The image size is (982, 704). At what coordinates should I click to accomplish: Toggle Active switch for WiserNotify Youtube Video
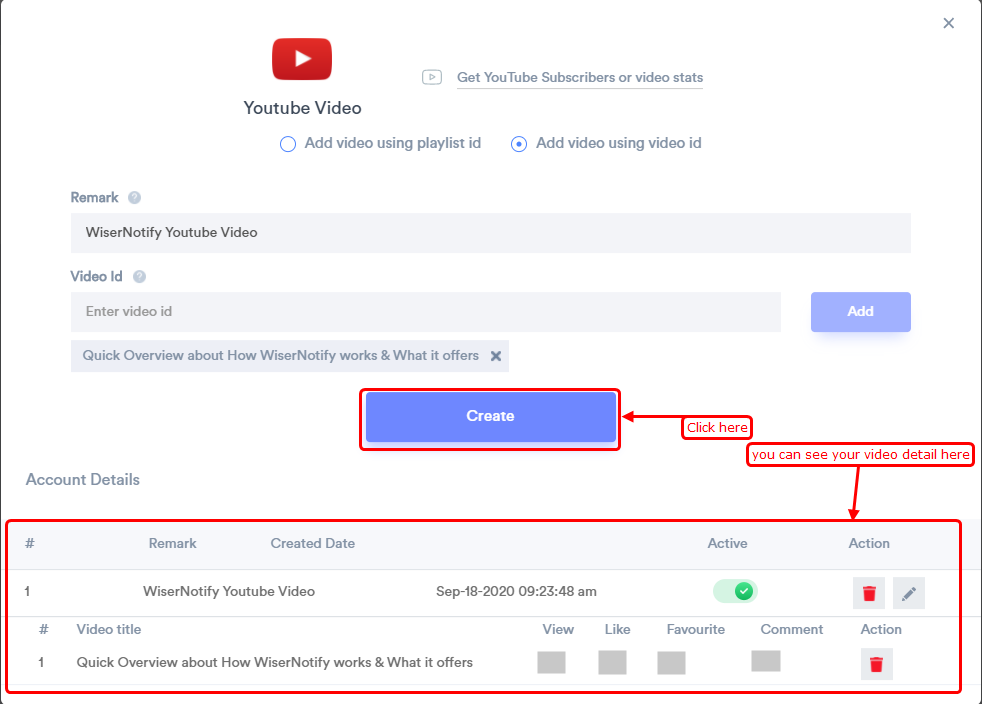[735, 591]
